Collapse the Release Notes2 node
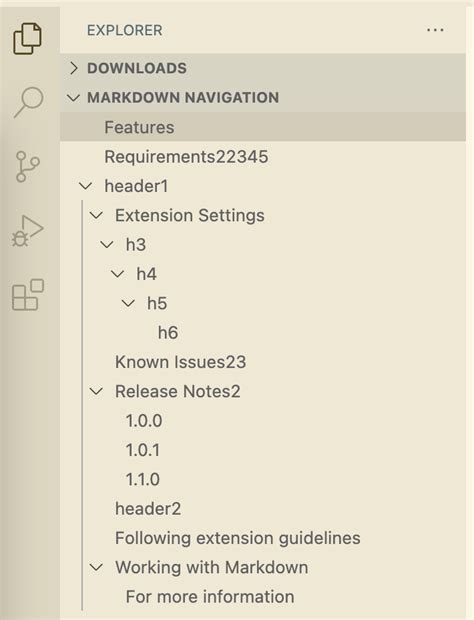The image size is (474, 620). pos(96,391)
